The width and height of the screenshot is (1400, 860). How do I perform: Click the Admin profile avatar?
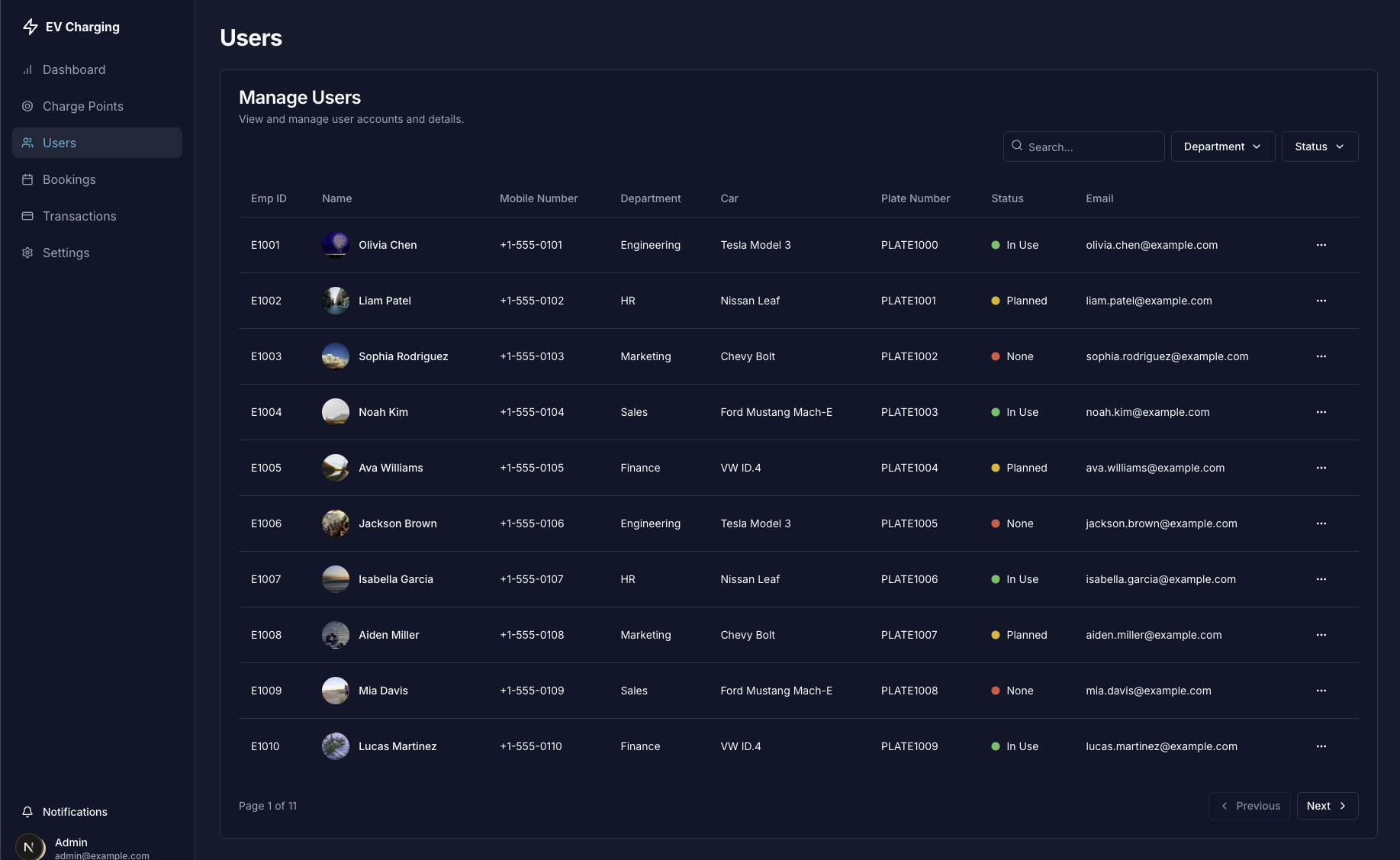[30, 847]
